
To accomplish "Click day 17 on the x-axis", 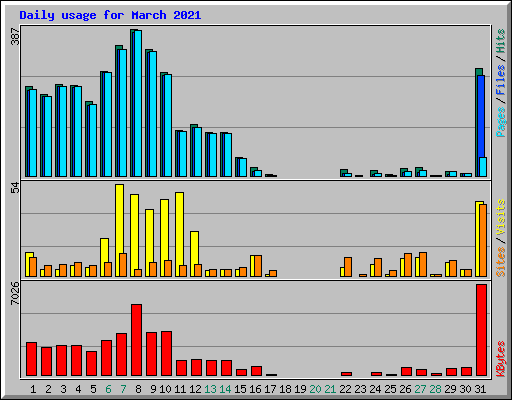I will 270,389.
